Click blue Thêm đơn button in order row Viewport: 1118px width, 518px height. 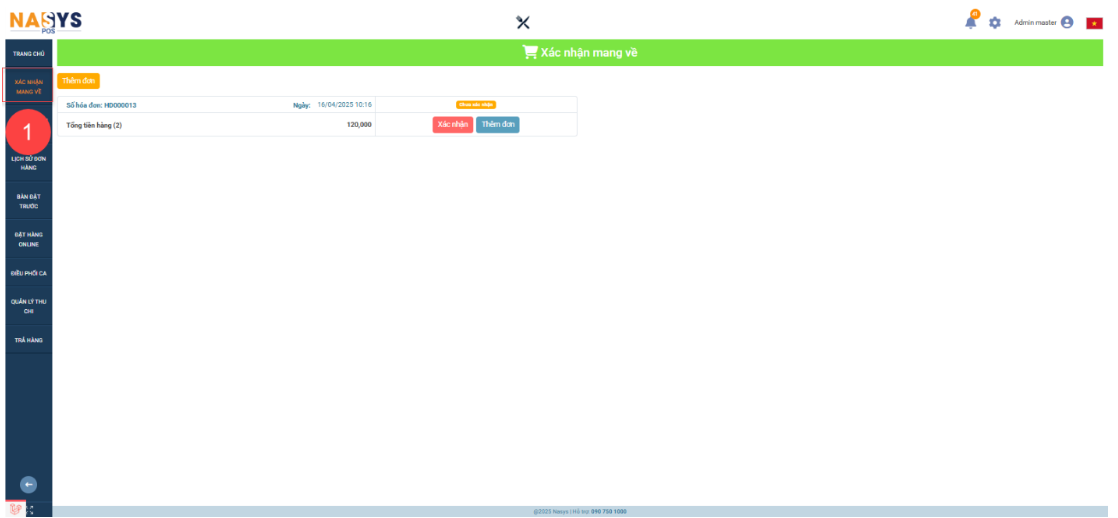point(497,125)
